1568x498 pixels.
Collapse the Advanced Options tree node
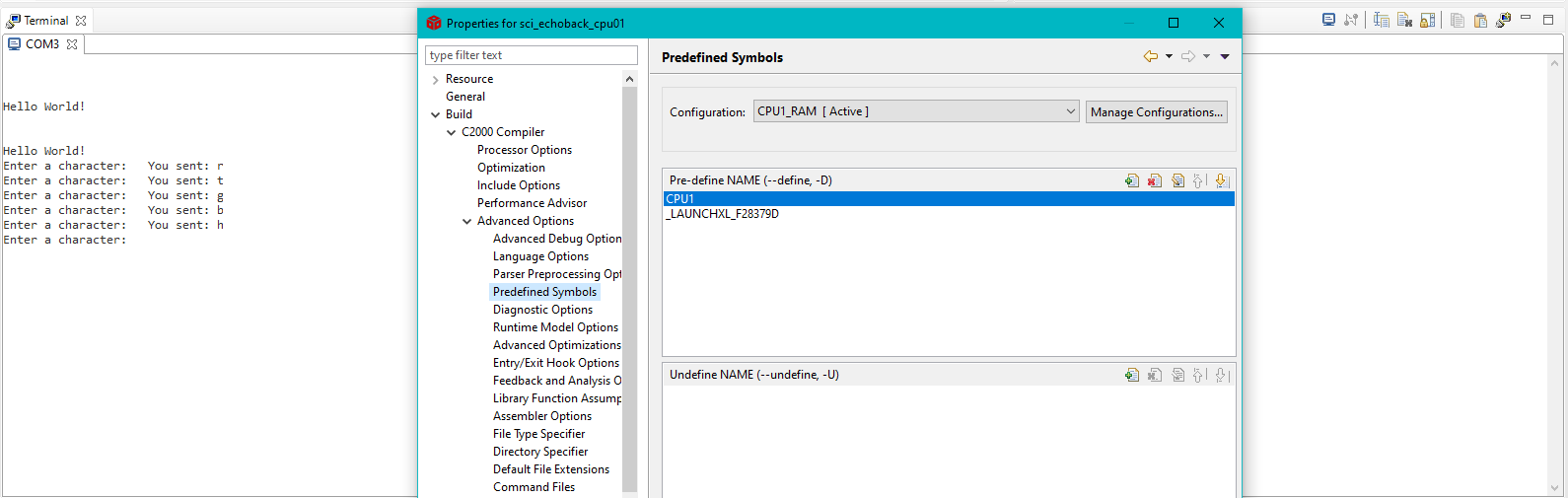[x=467, y=221]
